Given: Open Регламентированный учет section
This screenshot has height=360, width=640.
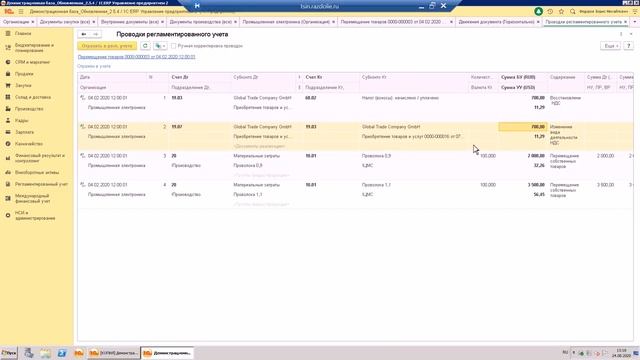Looking at the screenshot, I should [x=41, y=184].
